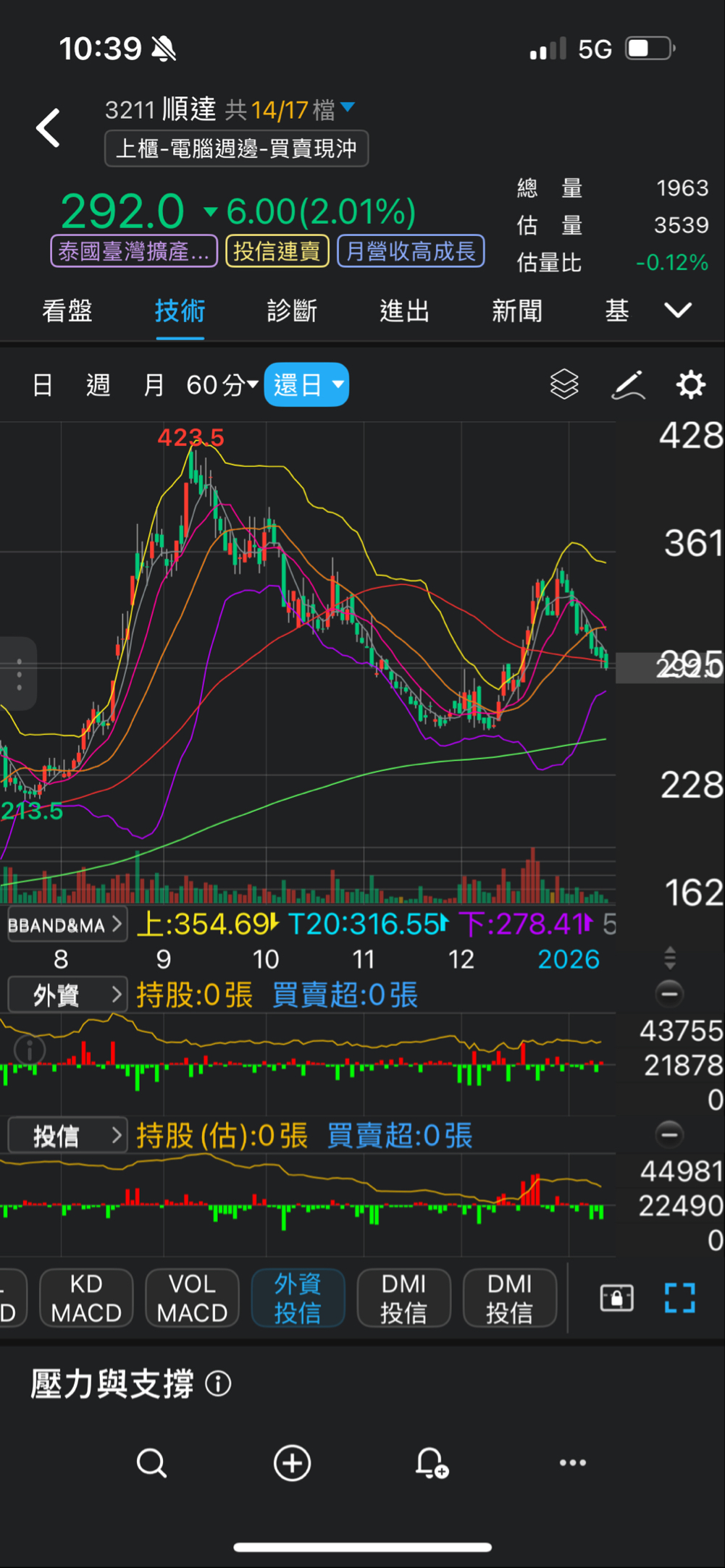The width and height of the screenshot is (725, 1568).
Task: Open the three-dot more menu
Action: click(573, 1463)
